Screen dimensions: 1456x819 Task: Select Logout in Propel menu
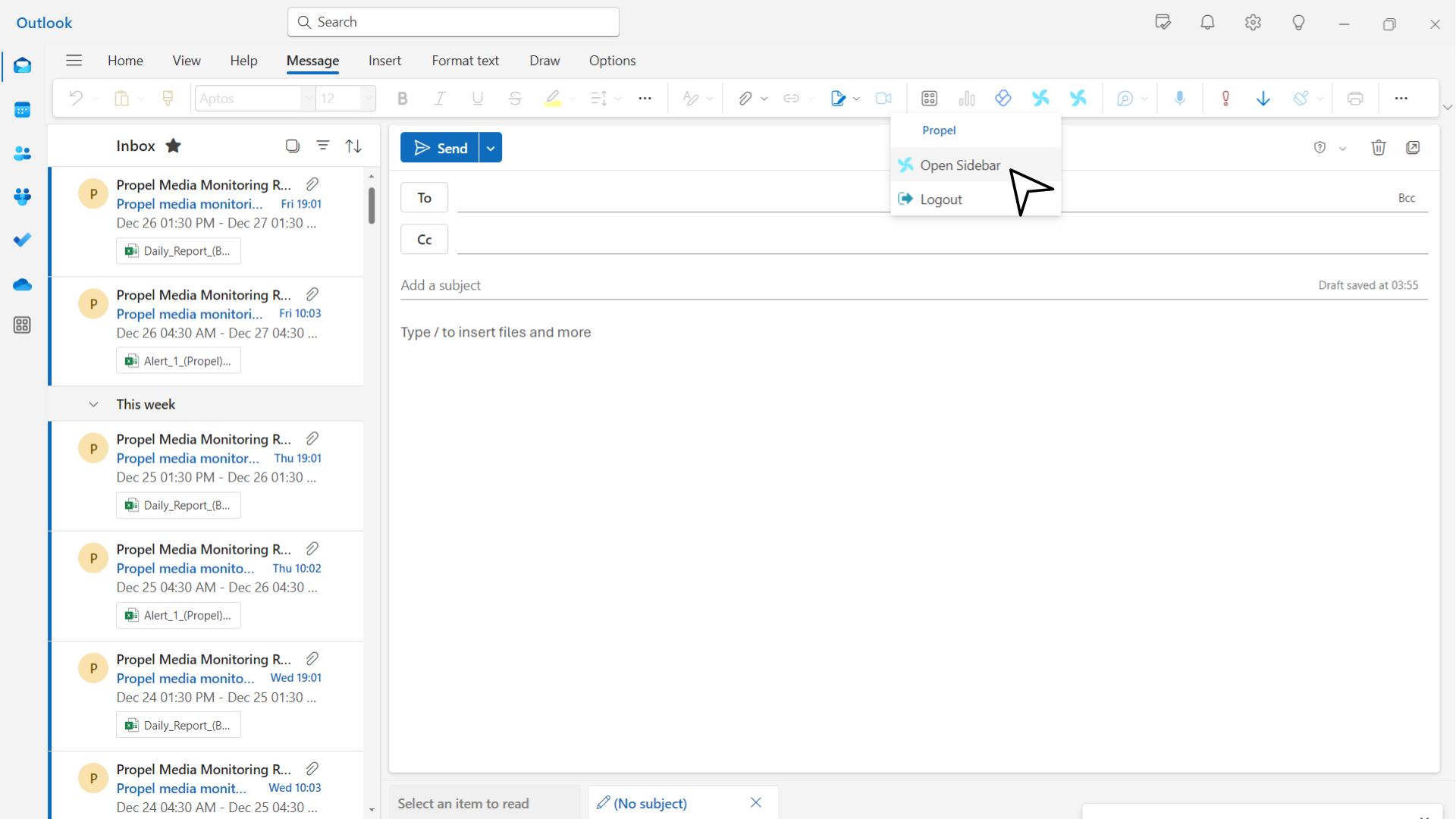tap(975, 199)
